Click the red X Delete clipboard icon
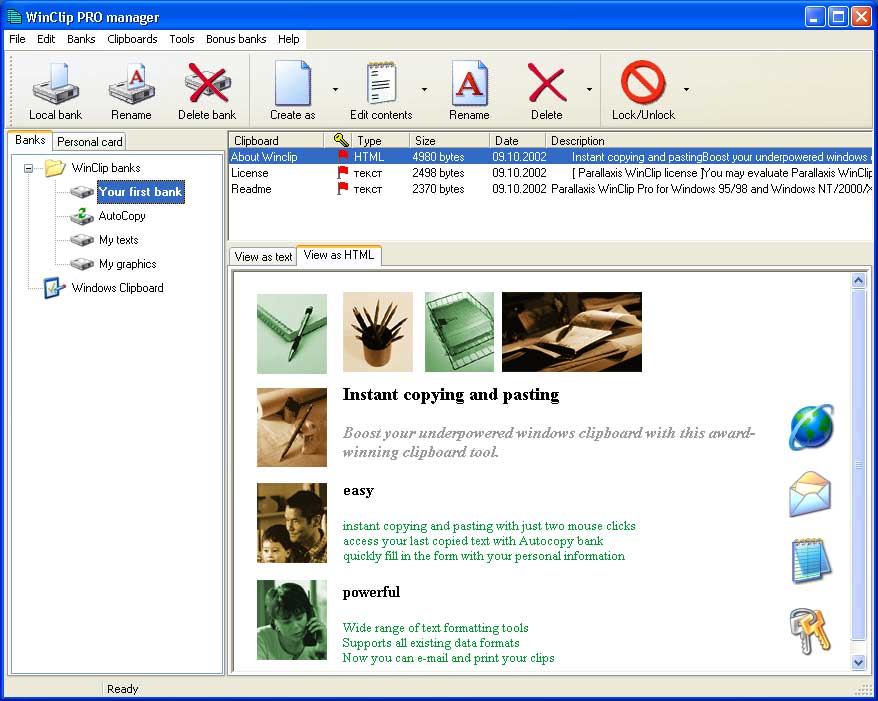The height and width of the screenshot is (701, 878). click(547, 83)
